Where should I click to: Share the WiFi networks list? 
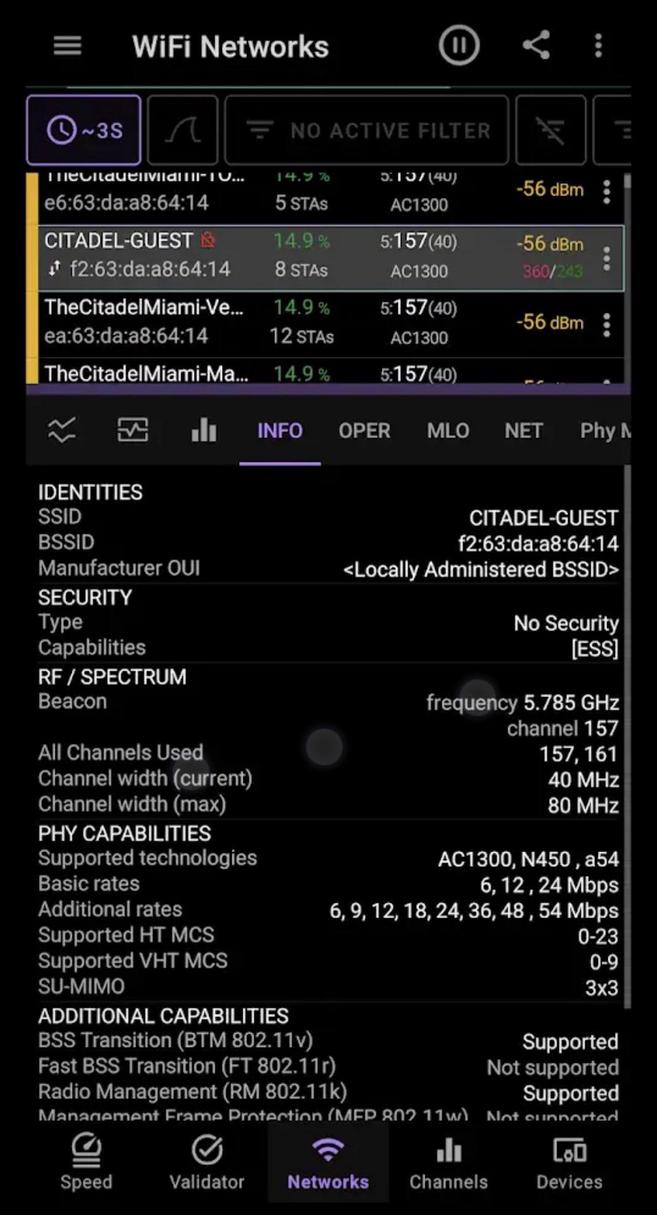pos(536,45)
